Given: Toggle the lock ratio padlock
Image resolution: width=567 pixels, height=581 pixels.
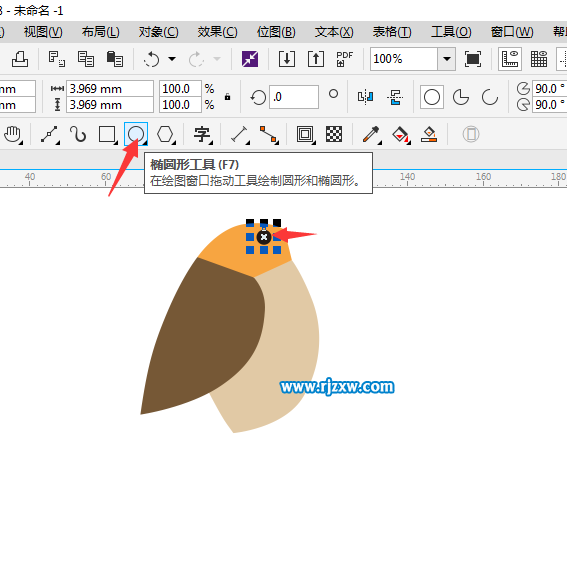Looking at the screenshot, I should tap(228, 97).
